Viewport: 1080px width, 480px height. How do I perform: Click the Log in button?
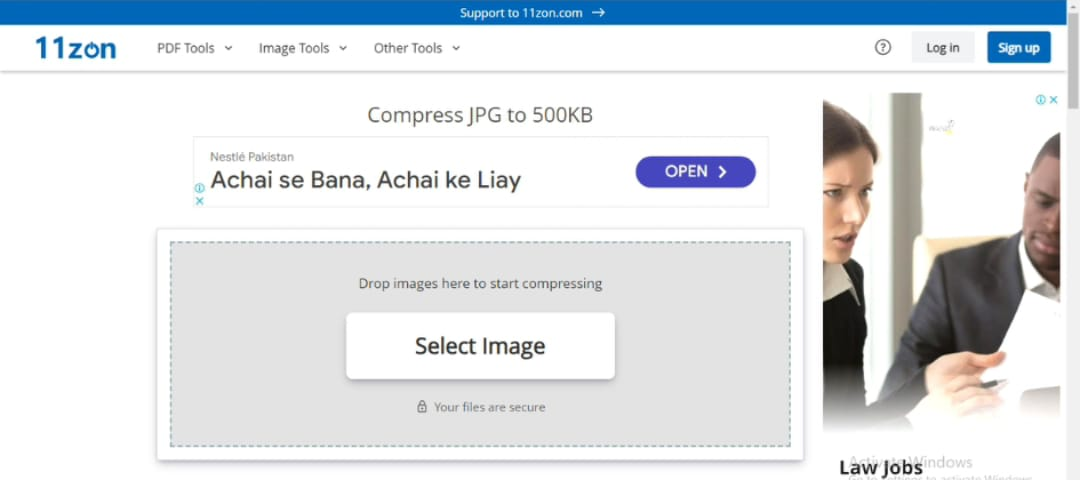942,47
